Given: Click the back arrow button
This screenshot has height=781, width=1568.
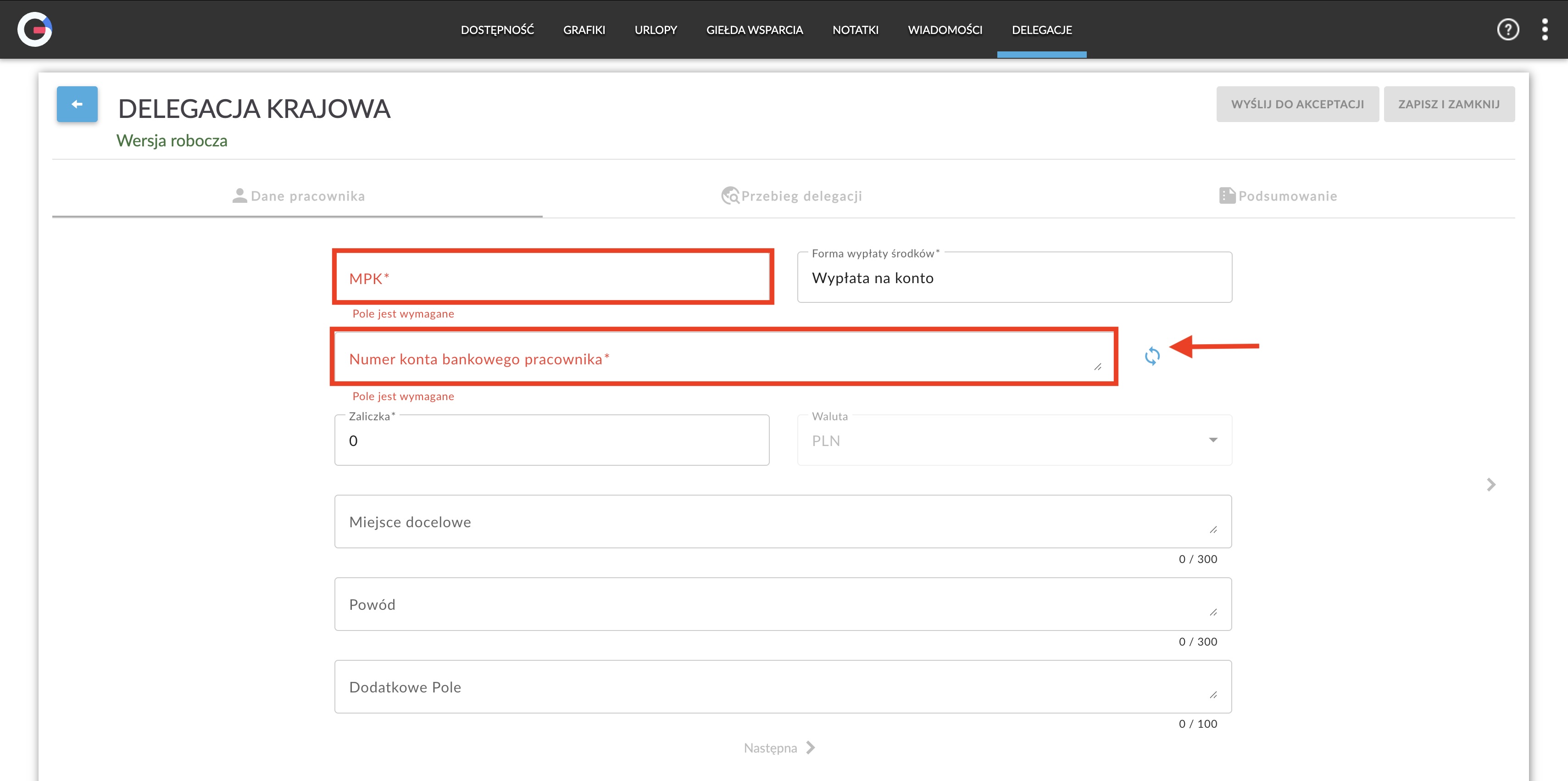Looking at the screenshot, I should 77,104.
